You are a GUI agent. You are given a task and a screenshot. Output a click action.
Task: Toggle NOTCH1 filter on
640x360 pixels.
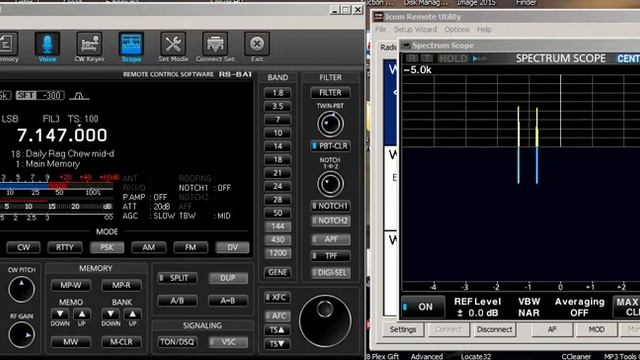(330, 206)
